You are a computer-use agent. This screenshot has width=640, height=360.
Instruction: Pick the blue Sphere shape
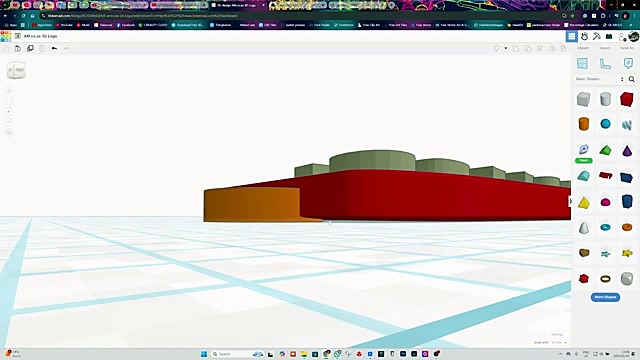pos(605,124)
